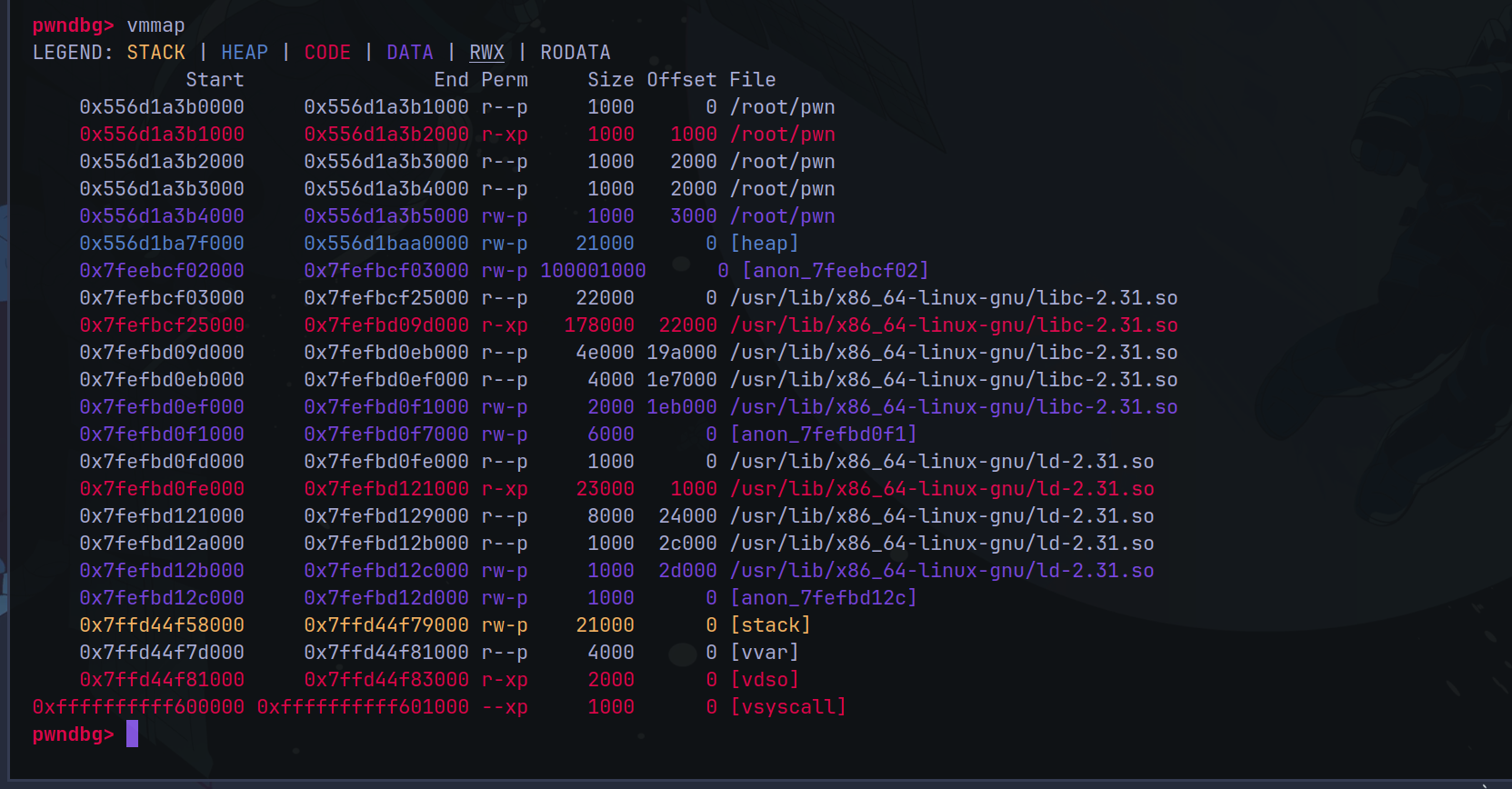Click the [vsyscall] mapping name
Viewport: 1512px width, 789px height.
(x=788, y=707)
